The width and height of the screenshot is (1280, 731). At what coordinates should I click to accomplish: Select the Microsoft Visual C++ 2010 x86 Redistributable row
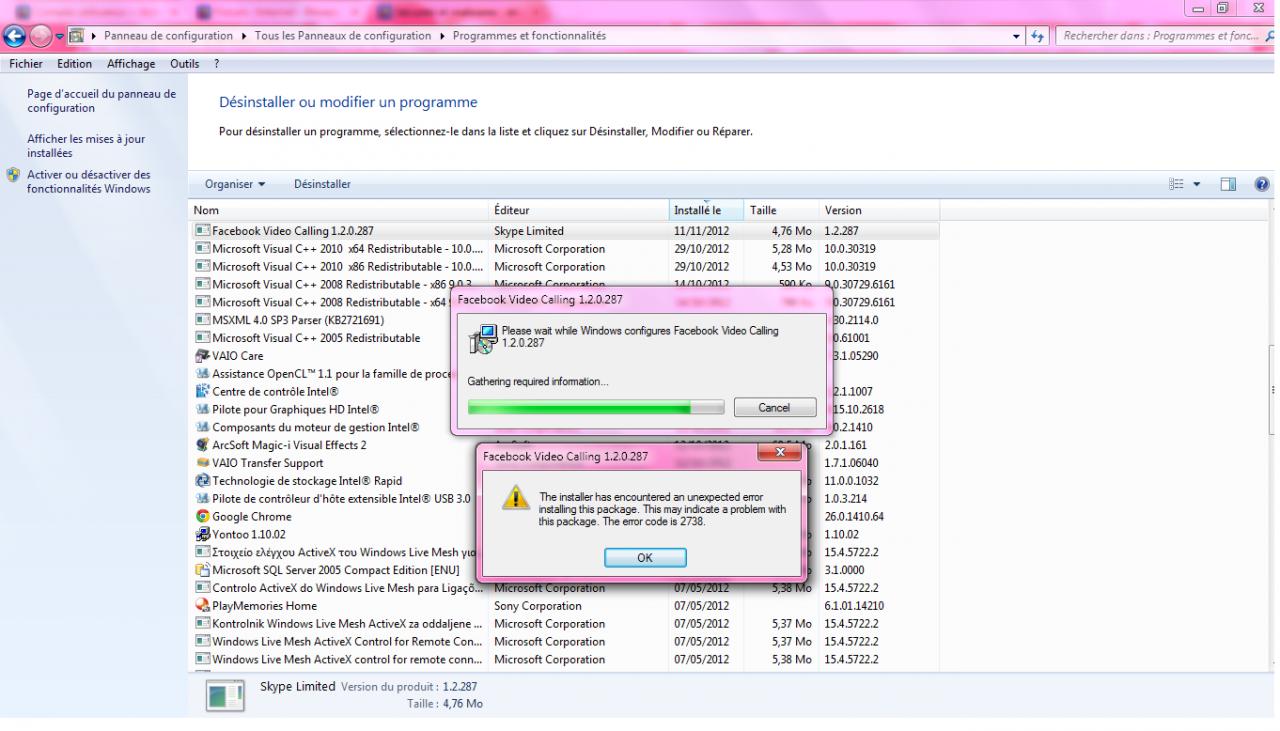565,267
